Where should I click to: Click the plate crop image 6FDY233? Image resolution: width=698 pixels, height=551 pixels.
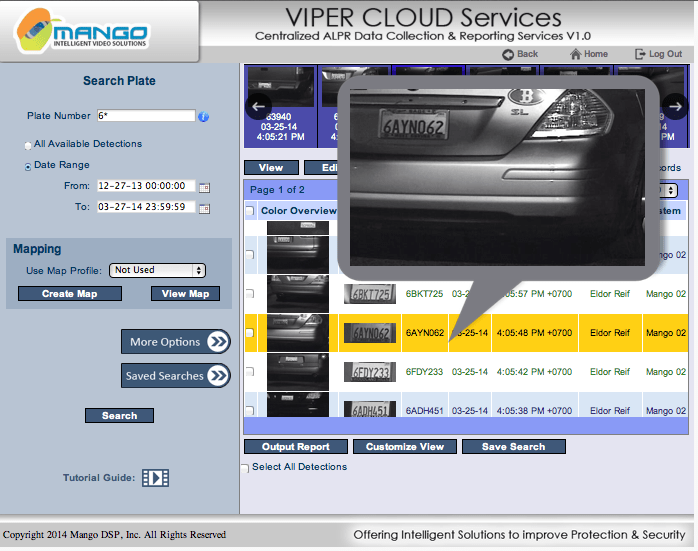click(370, 372)
